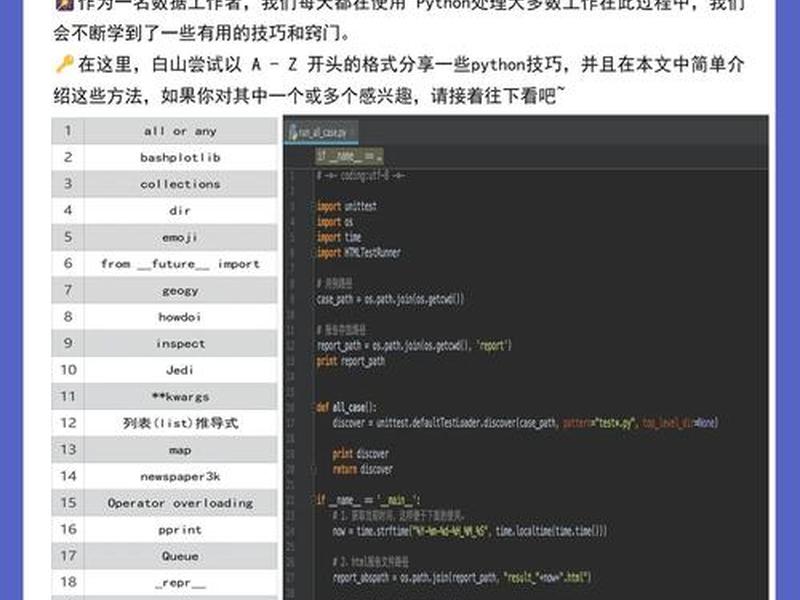Image resolution: width=800 pixels, height=600 pixels.
Task: Click the '# -*- coding:utf-8 -*-' comment line
Action: (x=360, y=176)
